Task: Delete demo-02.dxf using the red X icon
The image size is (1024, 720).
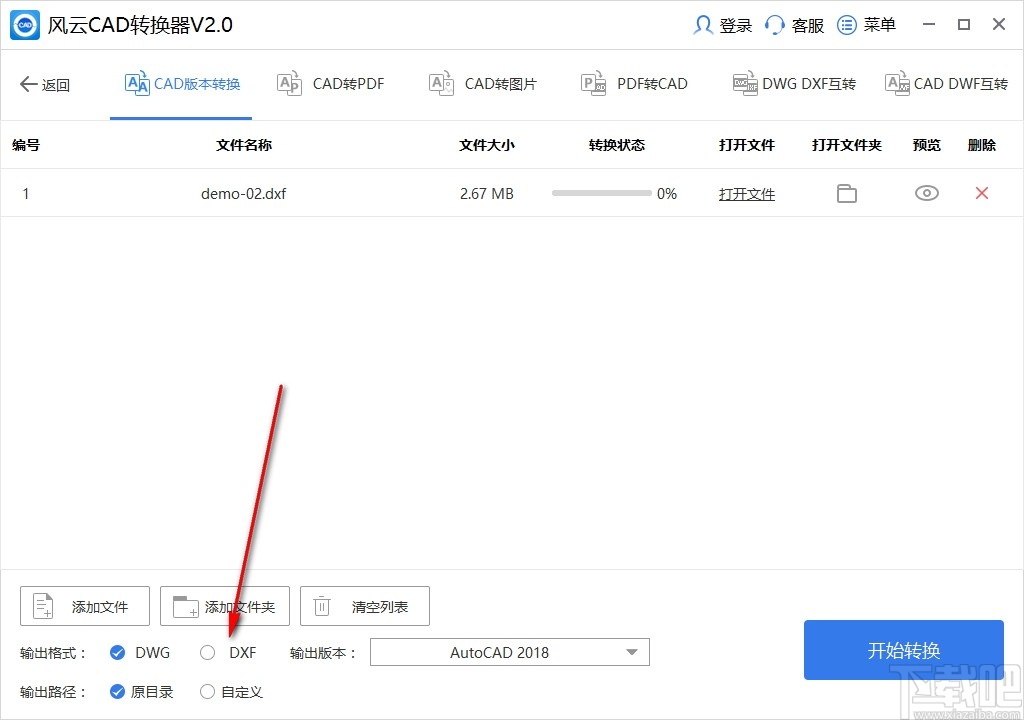Action: tap(981, 193)
